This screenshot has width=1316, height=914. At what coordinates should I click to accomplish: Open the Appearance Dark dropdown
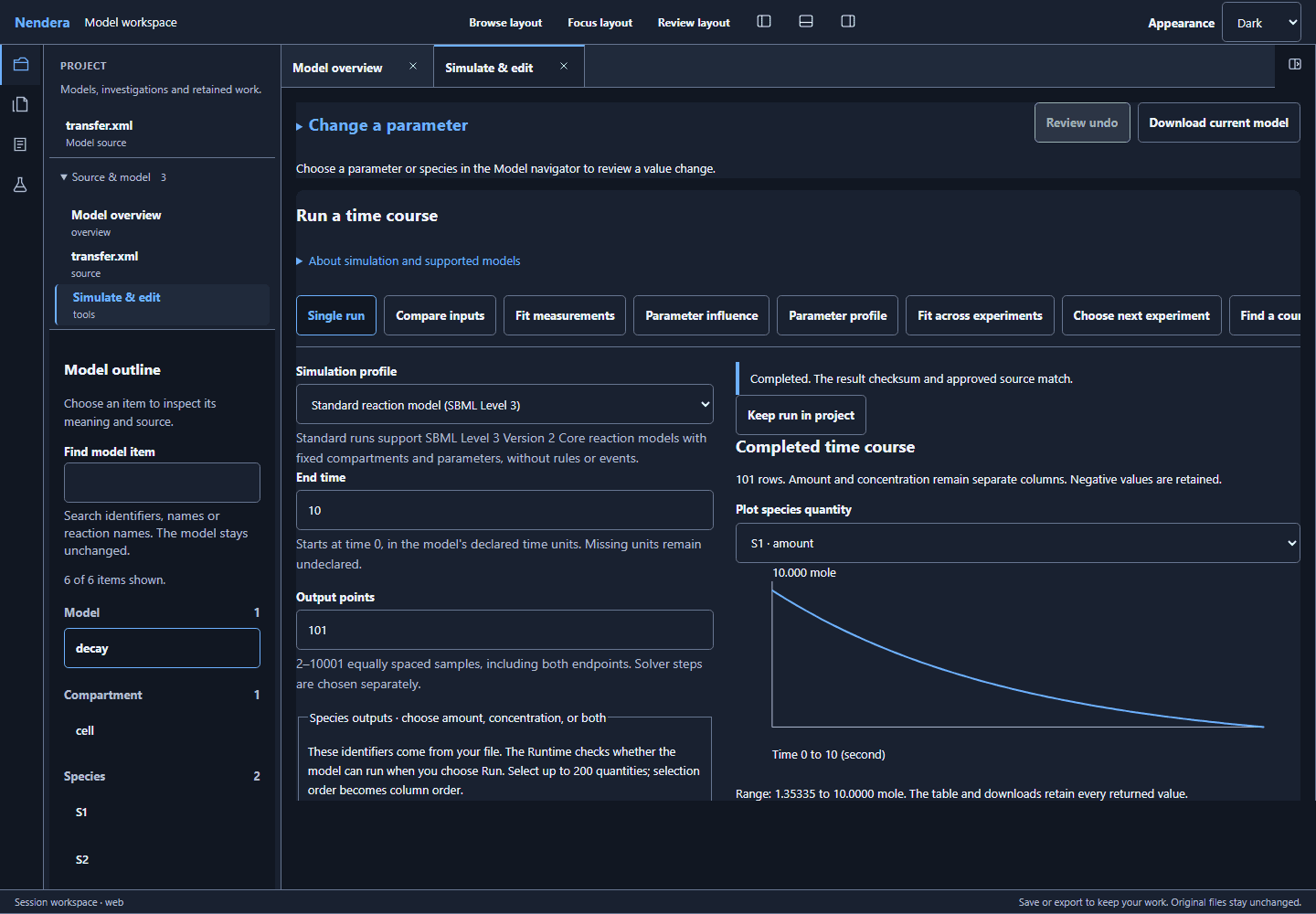click(x=1261, y=23)
